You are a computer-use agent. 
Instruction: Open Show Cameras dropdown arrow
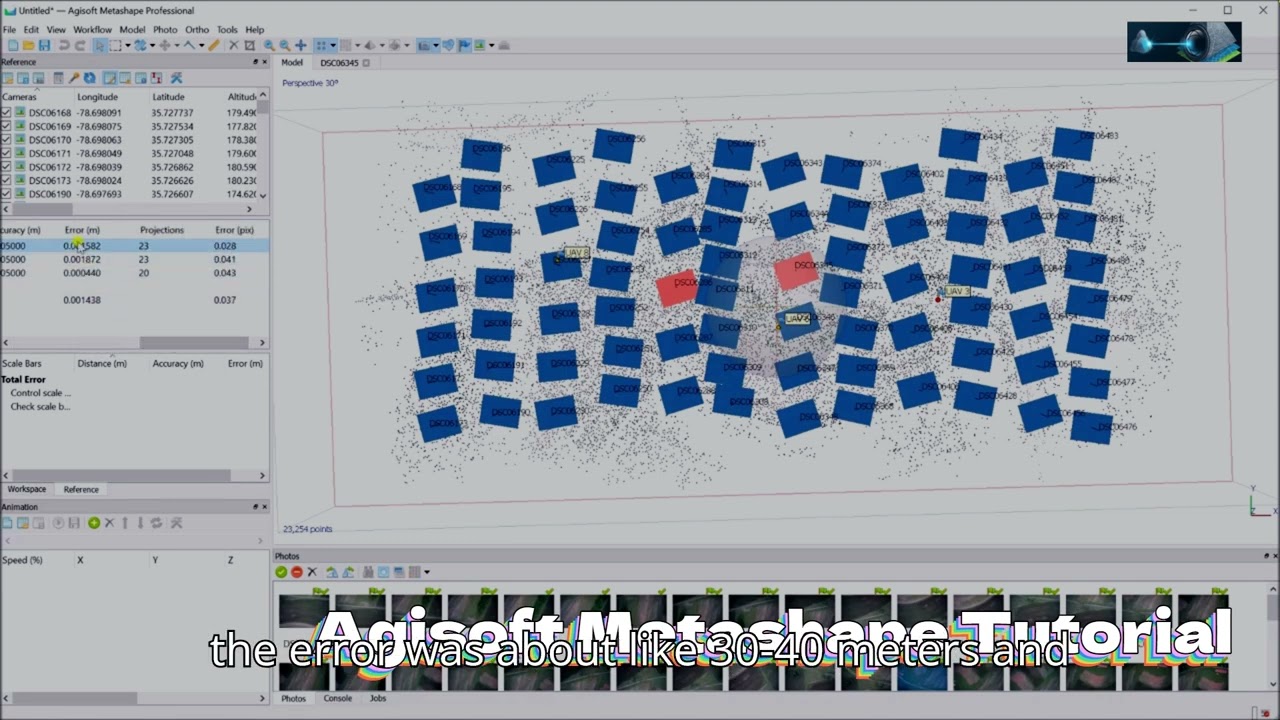[435, 45]
